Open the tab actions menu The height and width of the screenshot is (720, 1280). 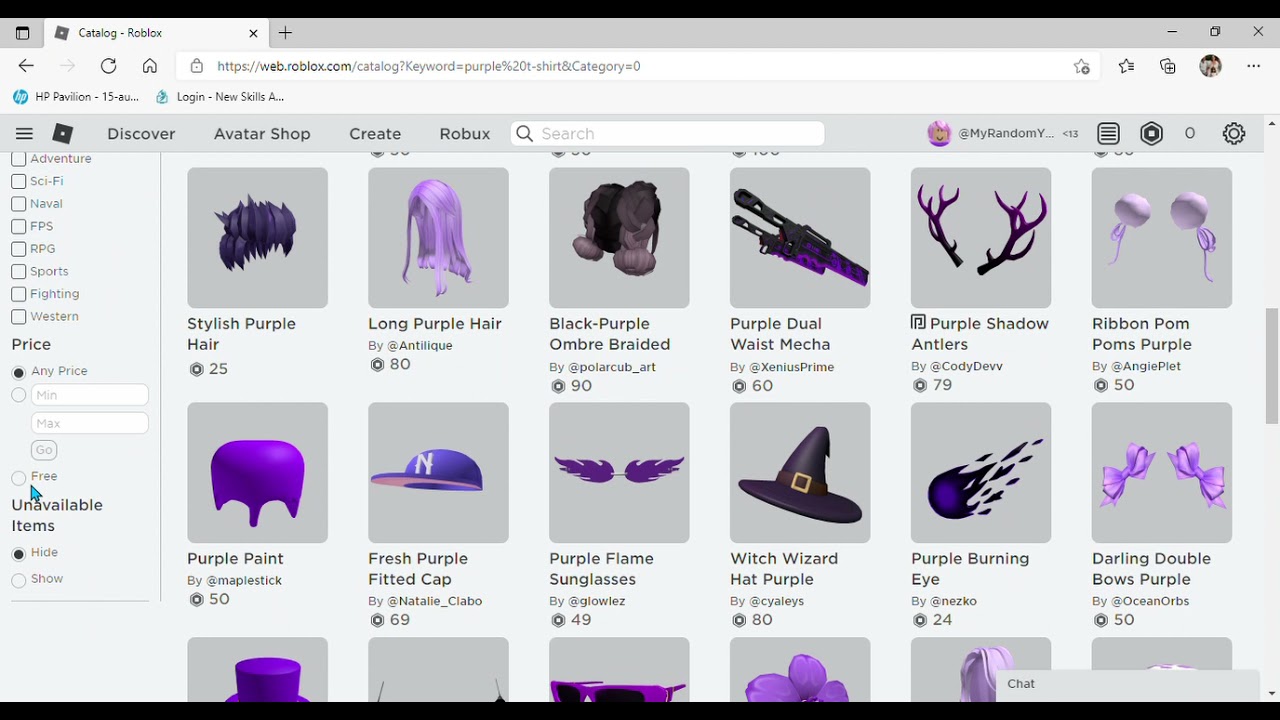[22, 33]
